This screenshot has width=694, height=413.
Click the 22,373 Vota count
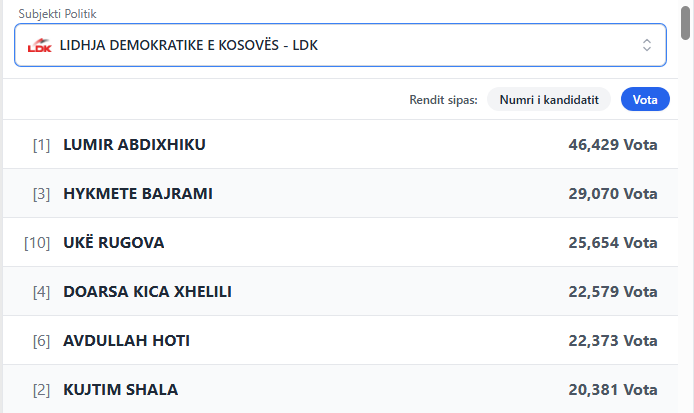(612, 340)
